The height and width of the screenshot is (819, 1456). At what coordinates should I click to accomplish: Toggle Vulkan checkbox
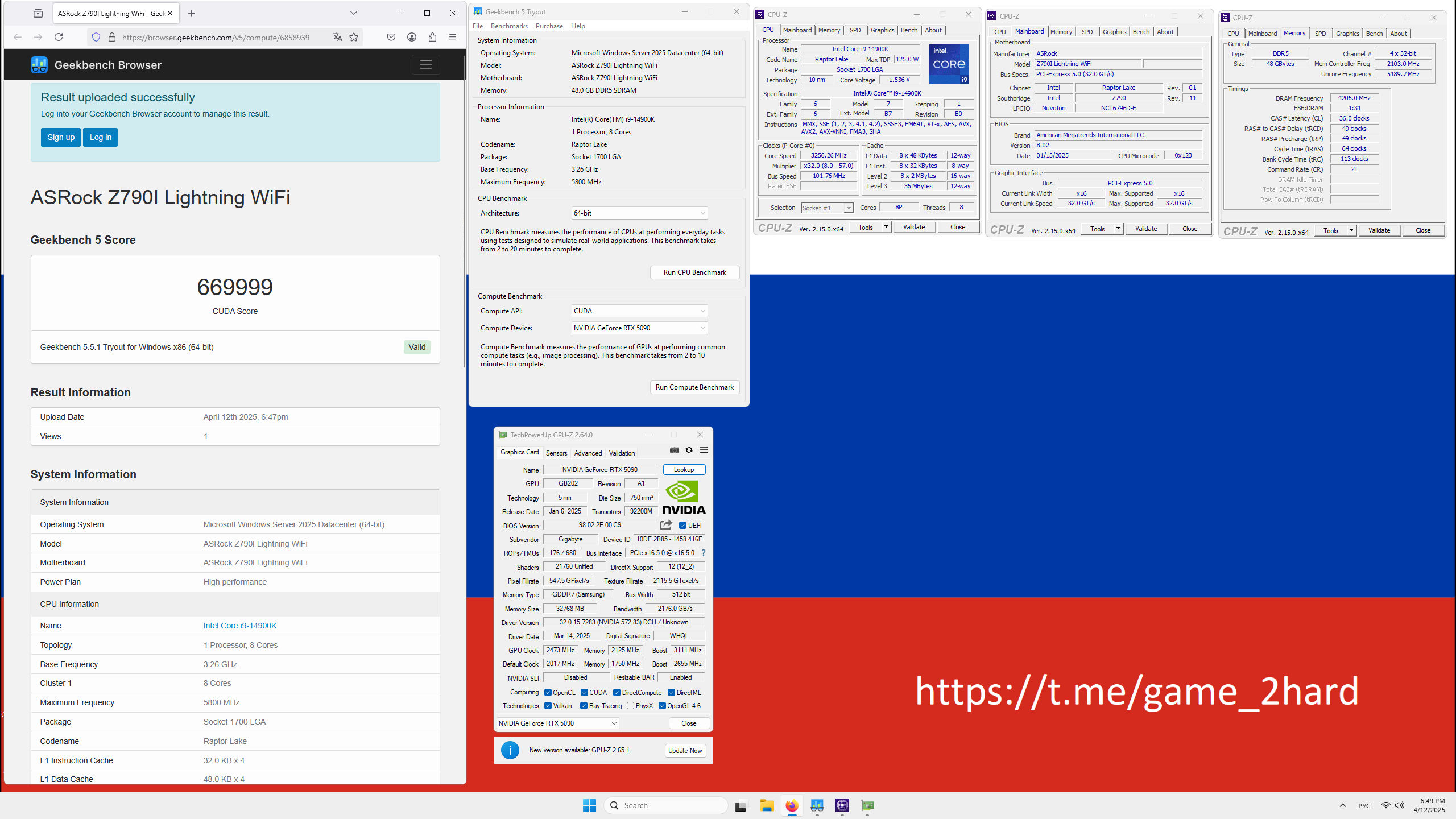click(x=548, y=706)
